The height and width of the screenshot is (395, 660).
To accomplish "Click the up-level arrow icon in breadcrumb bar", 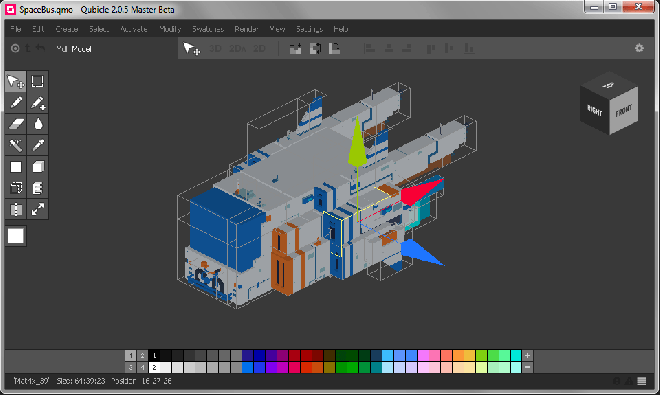I will pos(28,48).
